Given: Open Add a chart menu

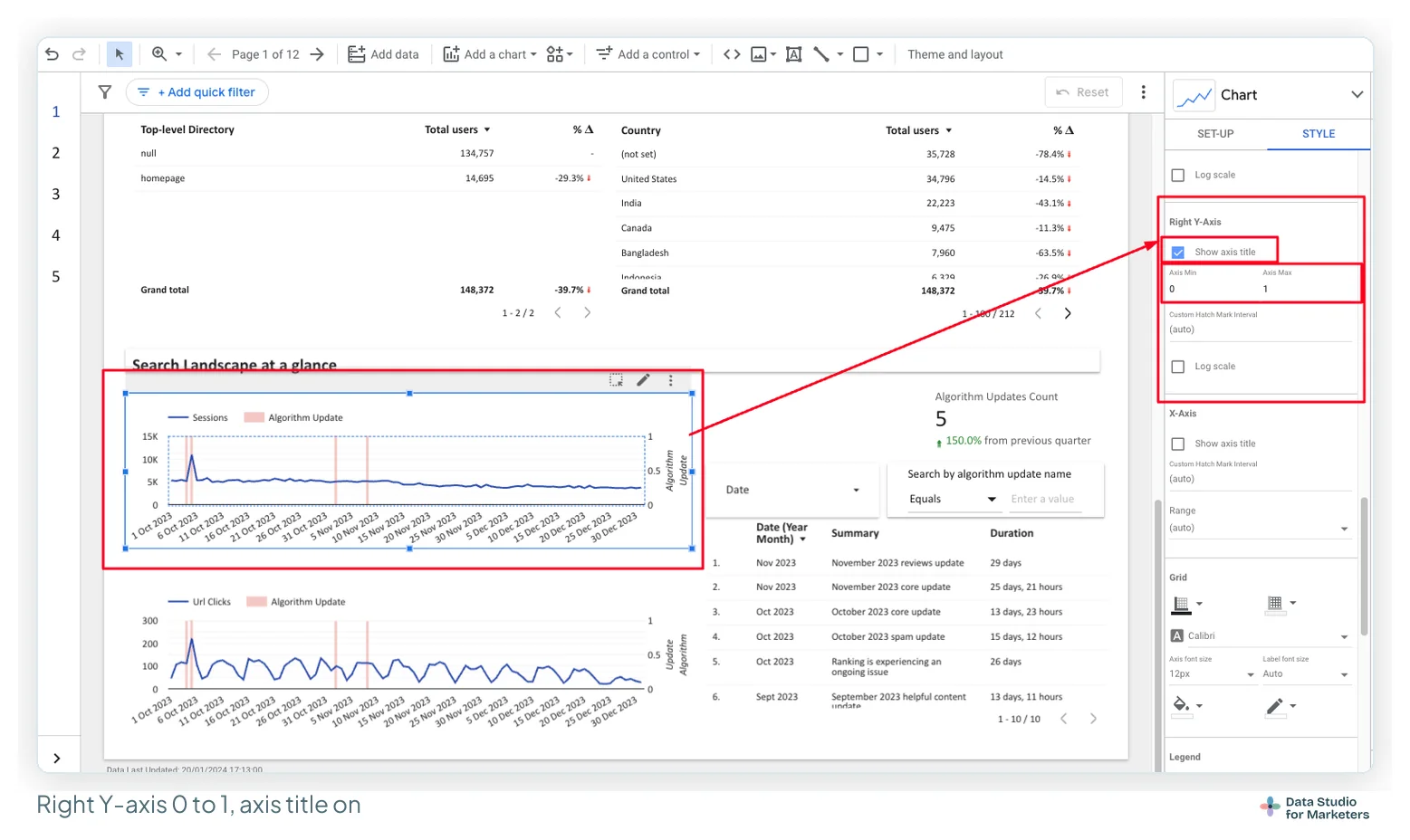Looking at the screenshot, I should (x=489, y=54).
